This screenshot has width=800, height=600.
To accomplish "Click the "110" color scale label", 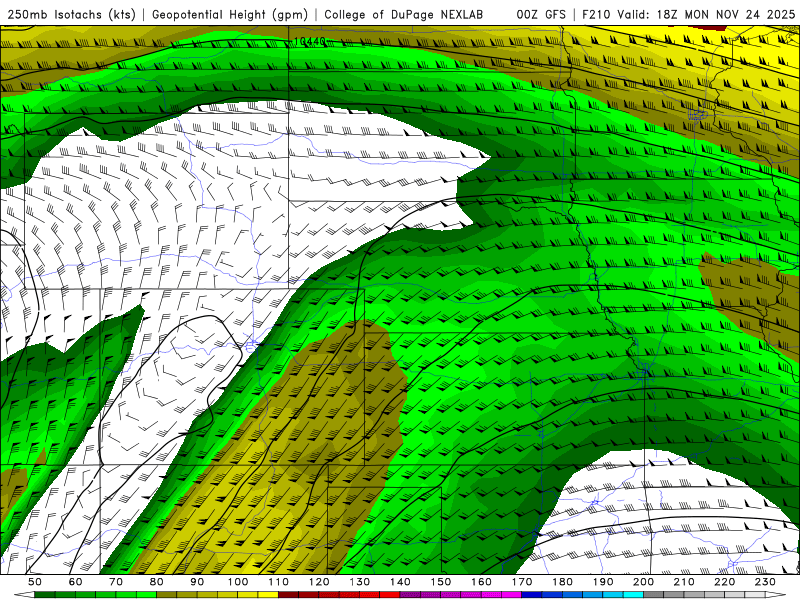I will click(279, 582).
